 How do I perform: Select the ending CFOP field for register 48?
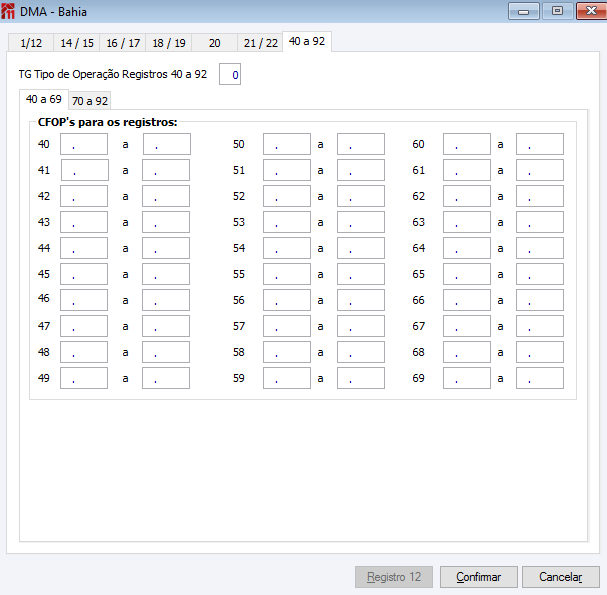pos(166,352)
